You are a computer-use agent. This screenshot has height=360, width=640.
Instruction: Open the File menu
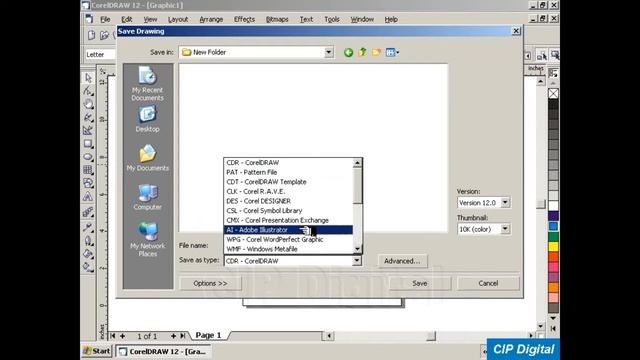(x=105, y=19)
